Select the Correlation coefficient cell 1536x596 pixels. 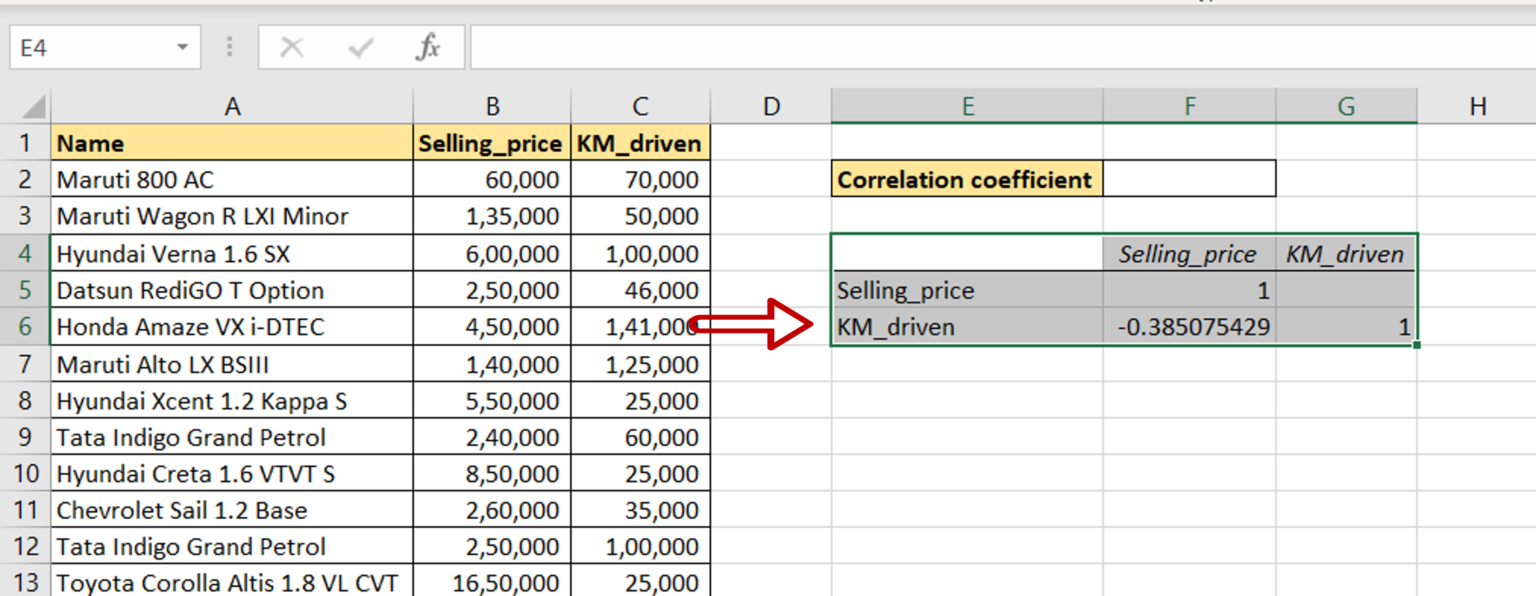pyautogui.click(x=966, y=179)
